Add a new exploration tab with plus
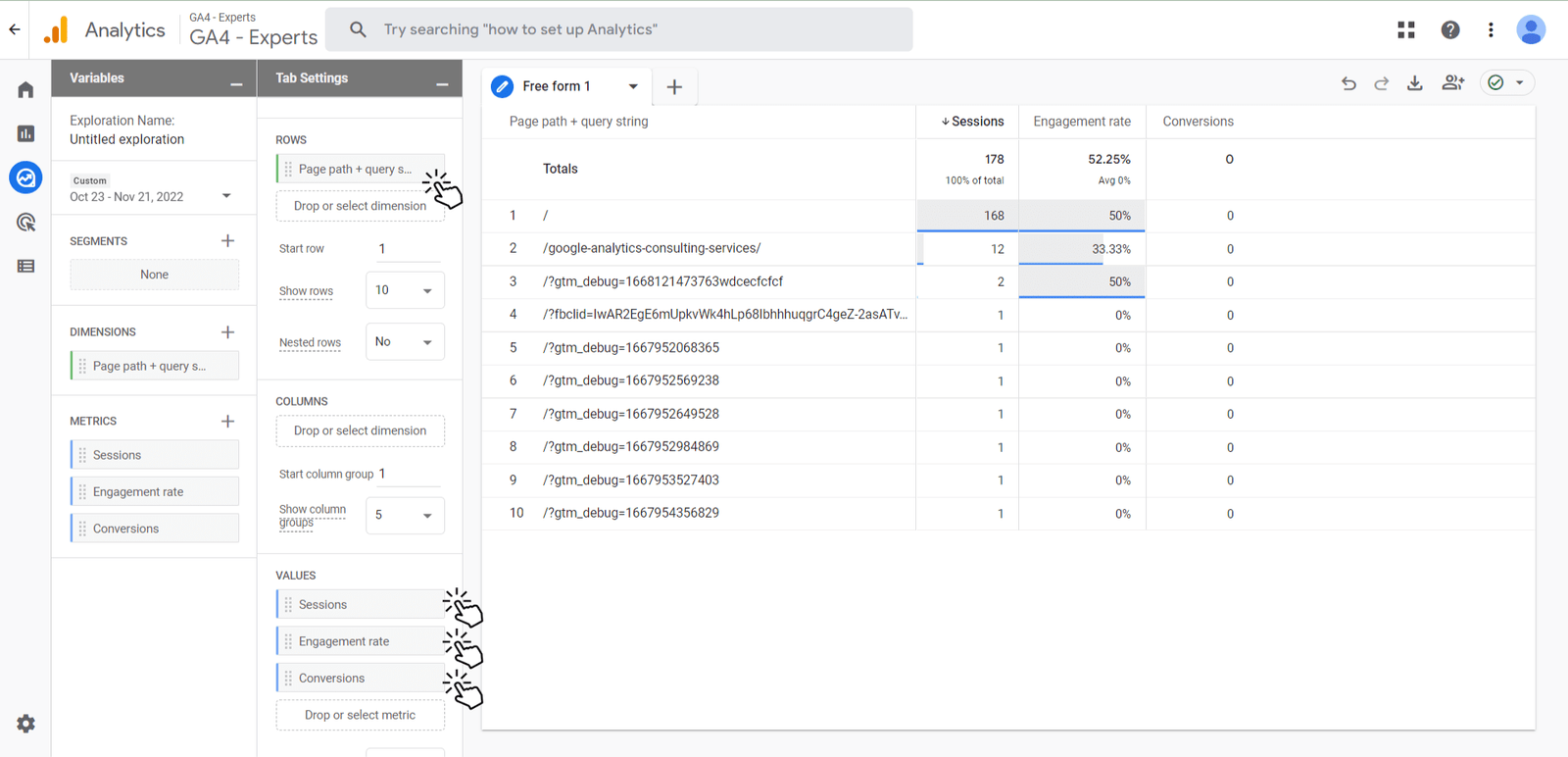The width and height of the screenshot is (1568, 757). click(674, 87)
